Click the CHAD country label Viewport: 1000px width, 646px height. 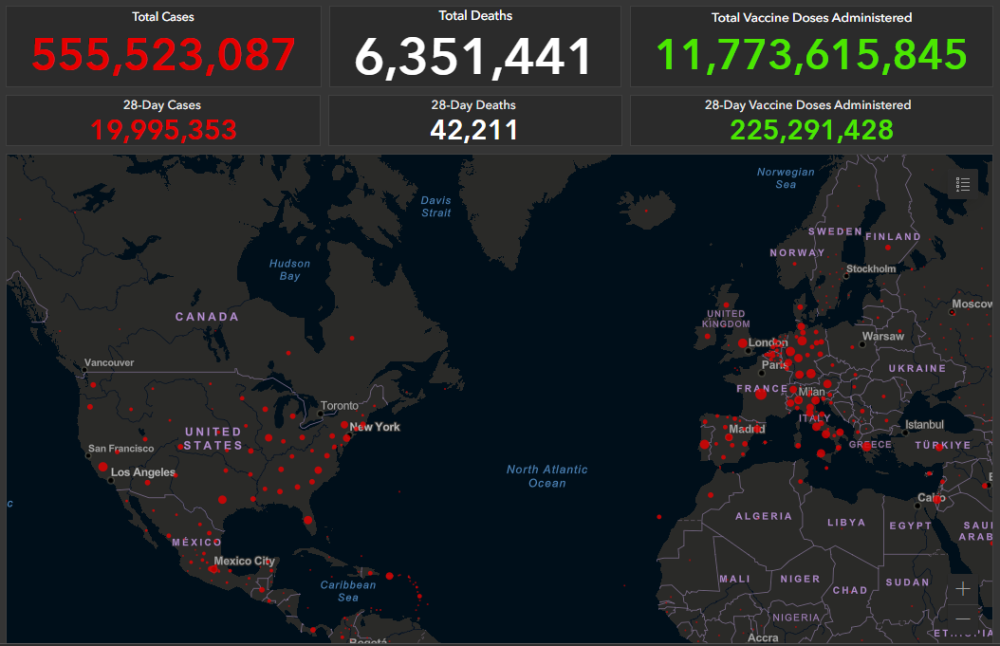850,591
